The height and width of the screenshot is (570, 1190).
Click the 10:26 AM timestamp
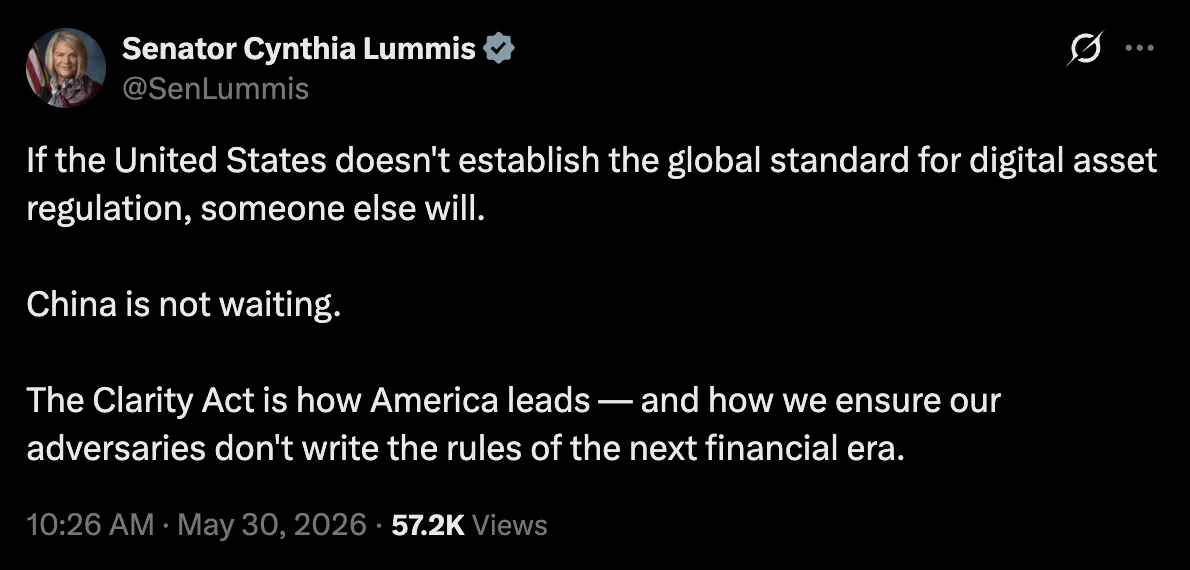click(x=90, y=525)
